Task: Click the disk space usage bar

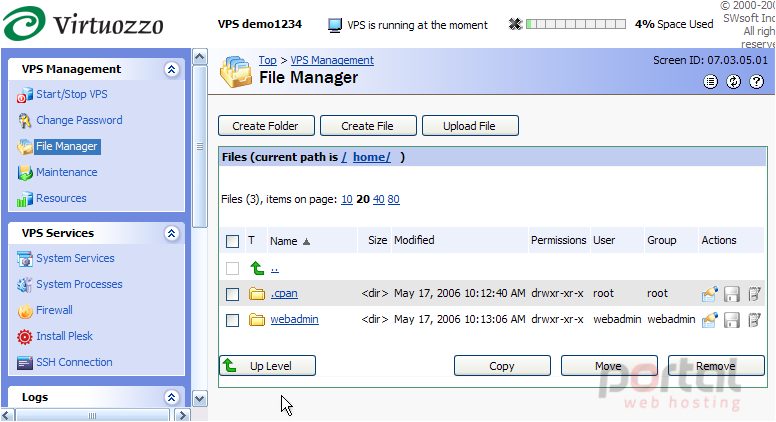Action: click(x=576, y=24)
